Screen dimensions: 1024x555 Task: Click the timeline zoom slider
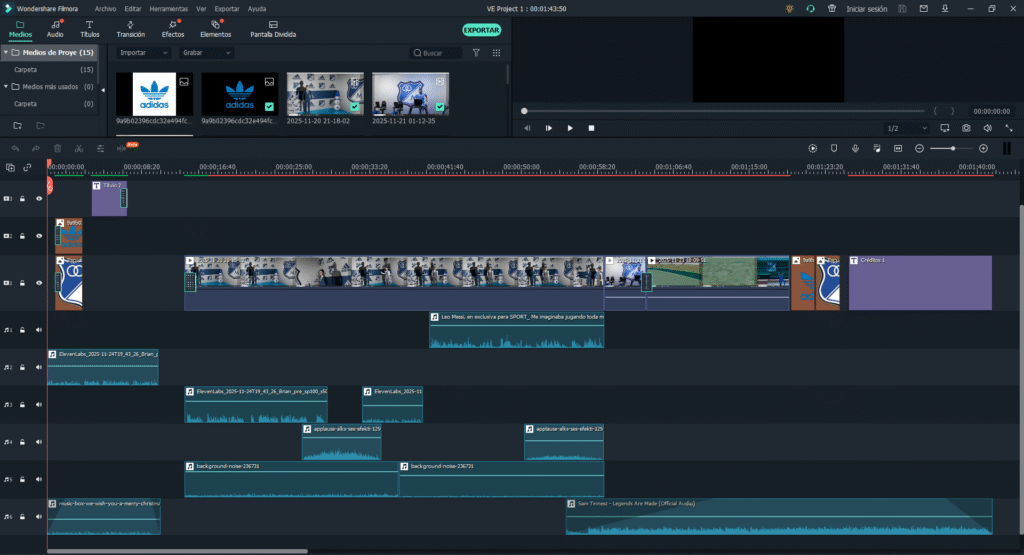(951, 148)
